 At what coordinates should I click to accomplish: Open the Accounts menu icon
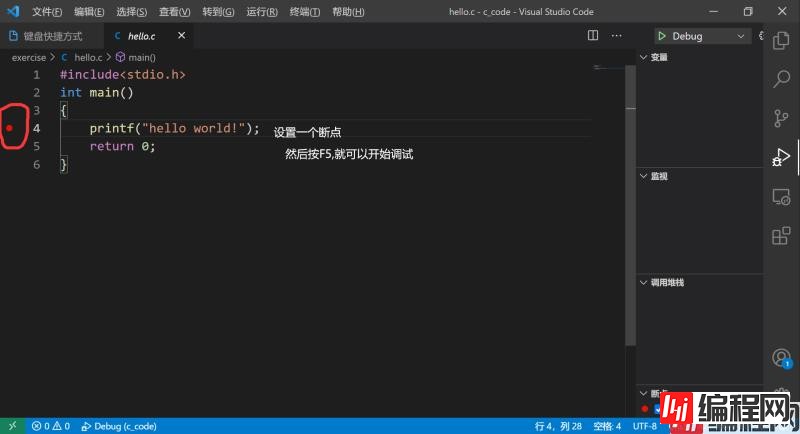pyautogui.click(x=781, y=358)
